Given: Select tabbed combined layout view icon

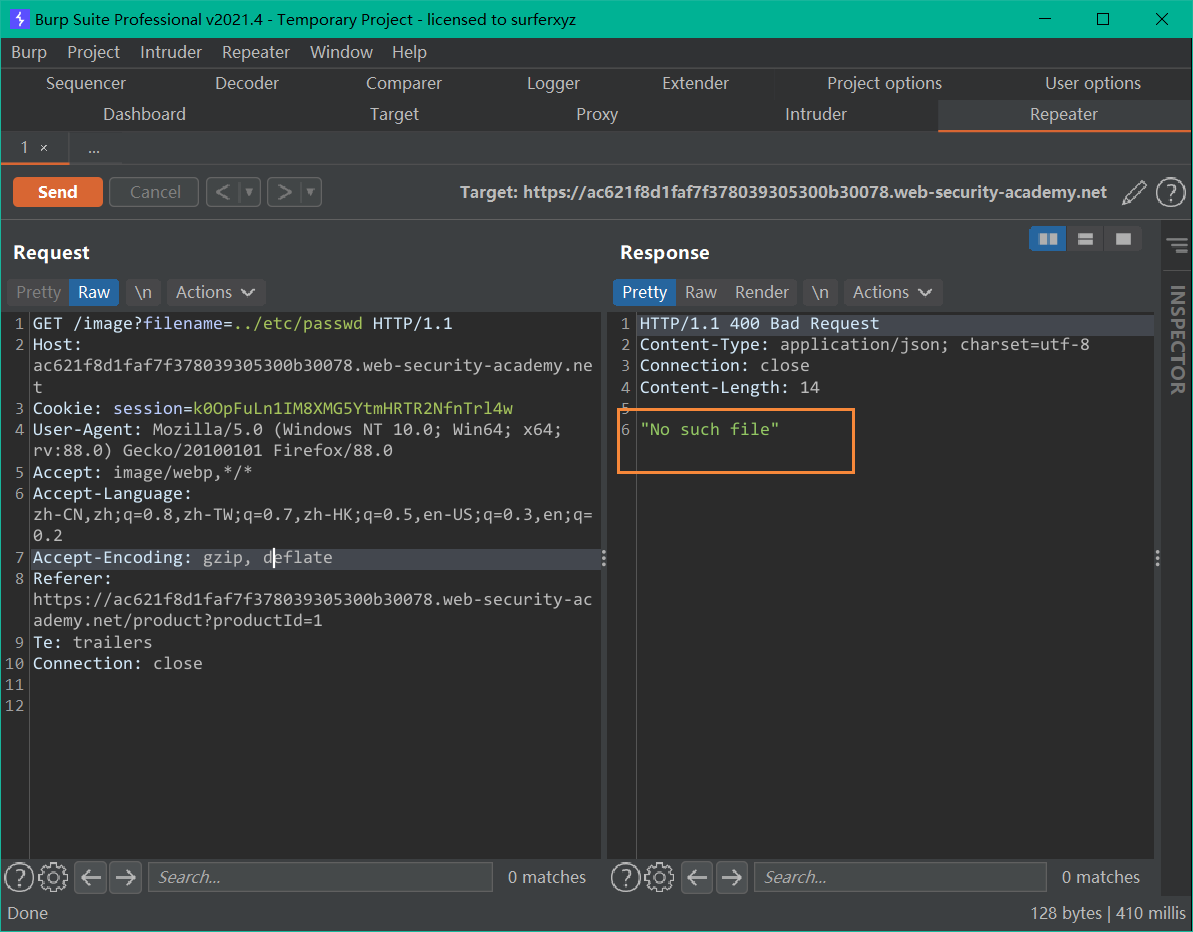Looking at the screenshot, I should tap(1123, 239).
